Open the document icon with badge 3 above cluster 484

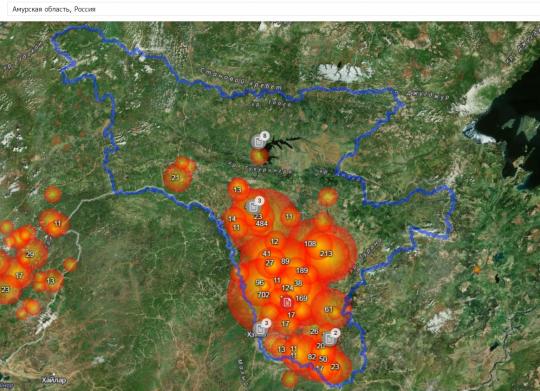click(x=253, y=207)
